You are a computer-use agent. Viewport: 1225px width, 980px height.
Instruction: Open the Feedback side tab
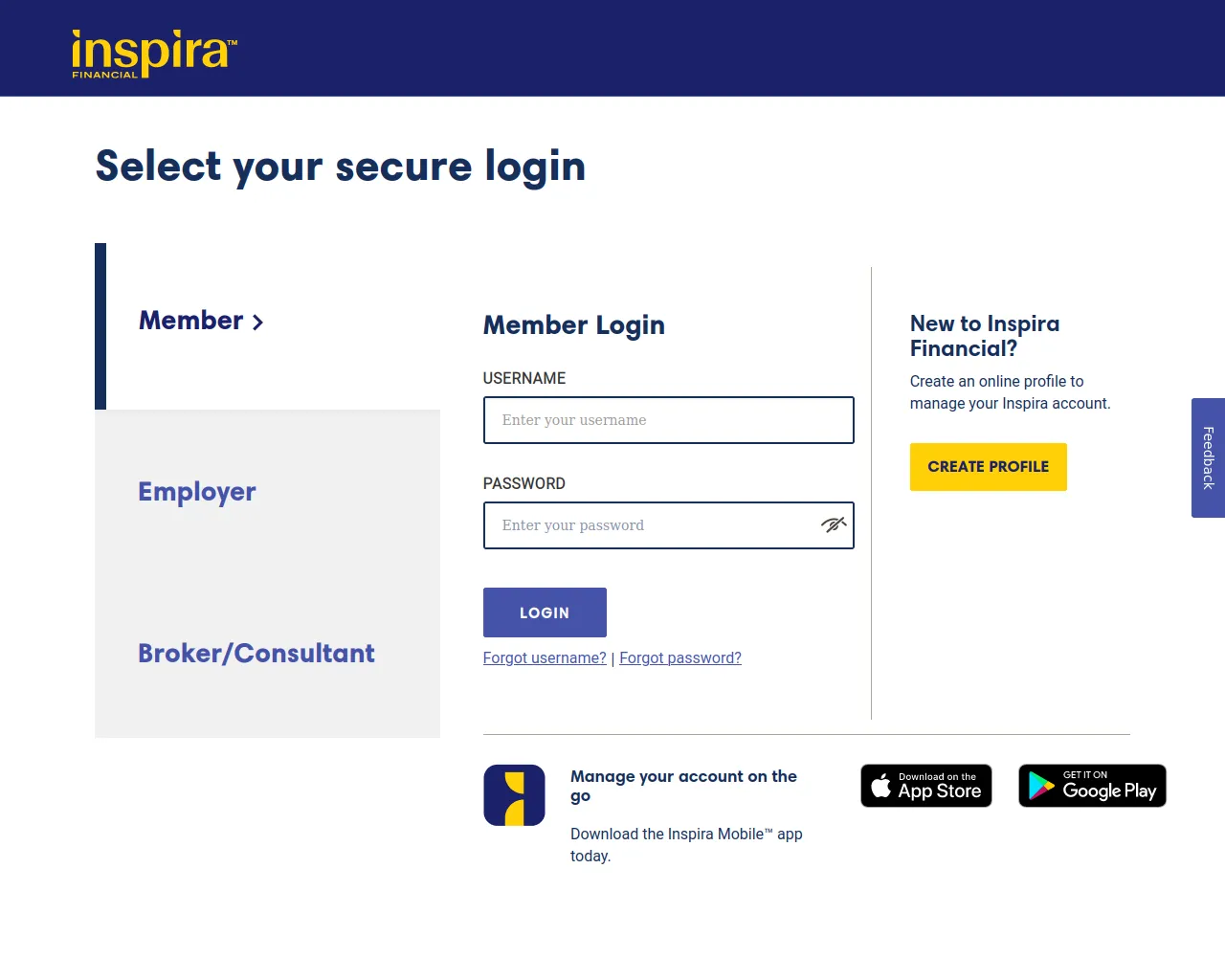click(x=1208, y=457)
